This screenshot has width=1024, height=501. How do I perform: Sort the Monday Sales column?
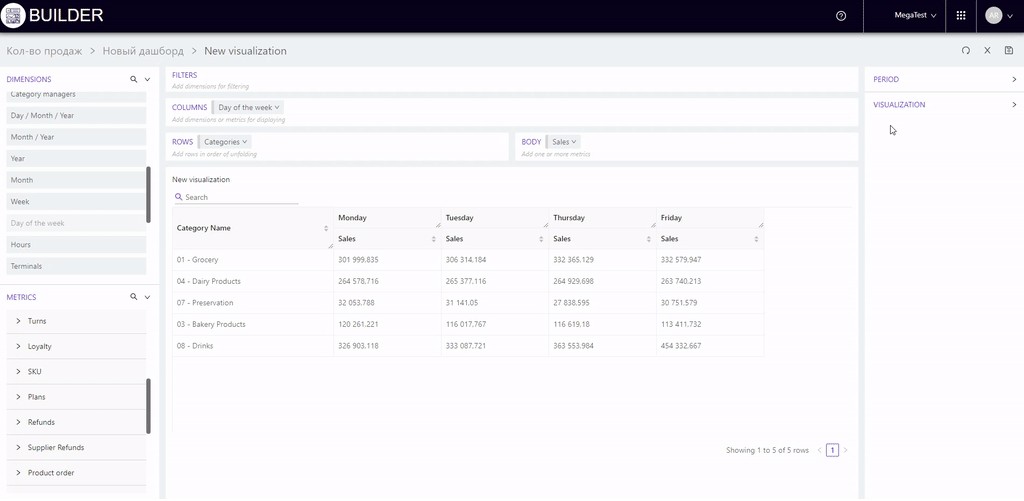click(433, 239)
